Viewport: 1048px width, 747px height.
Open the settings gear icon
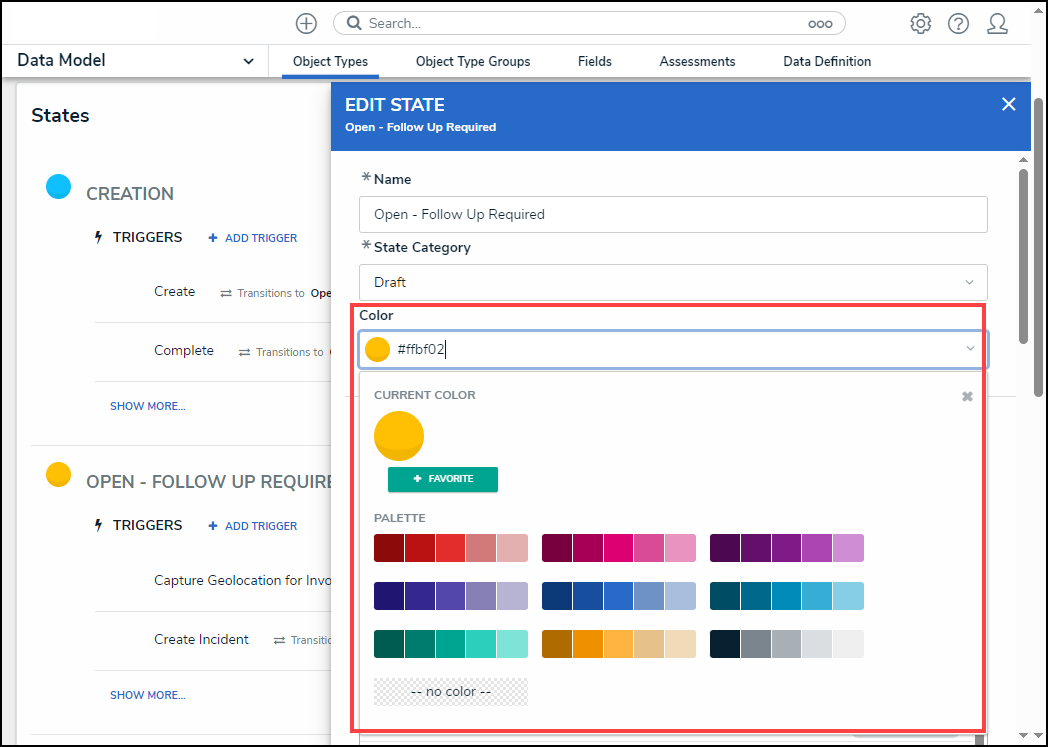[920, 24]
